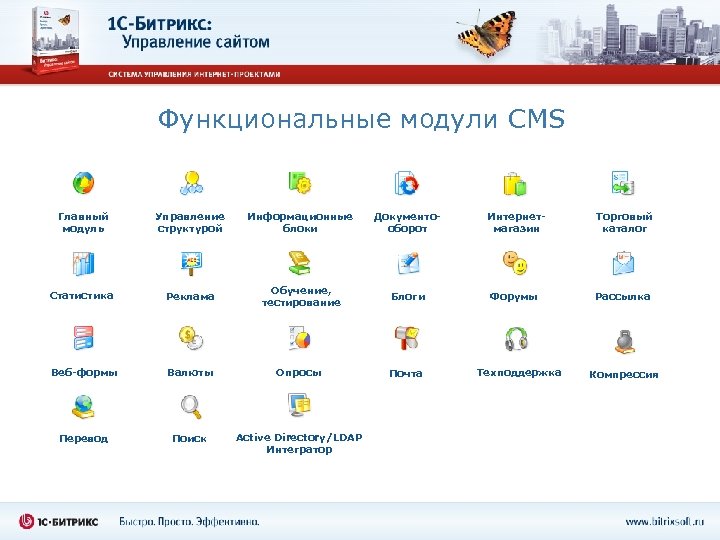720x540 pixels.
Task: Click the 1С-Битрикс: Управление сайтом title
Action: click(188, 32)
